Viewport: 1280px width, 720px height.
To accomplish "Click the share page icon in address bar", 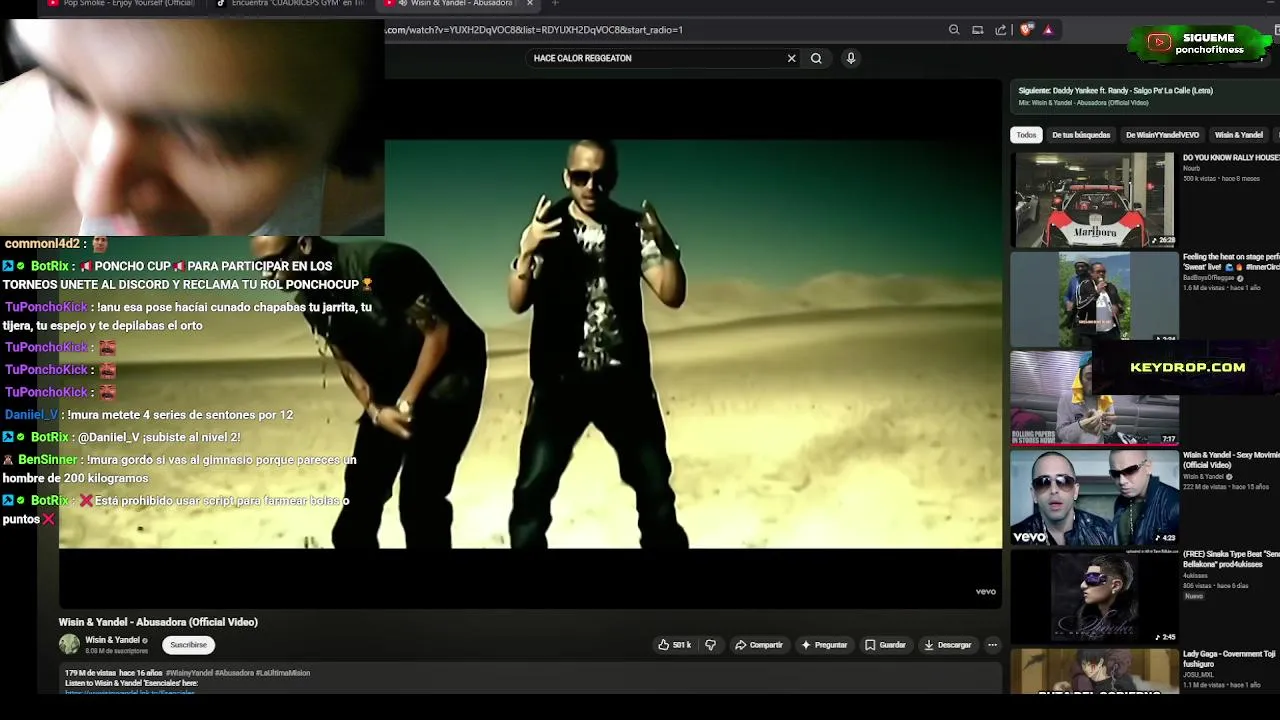I will (1001, 30).
